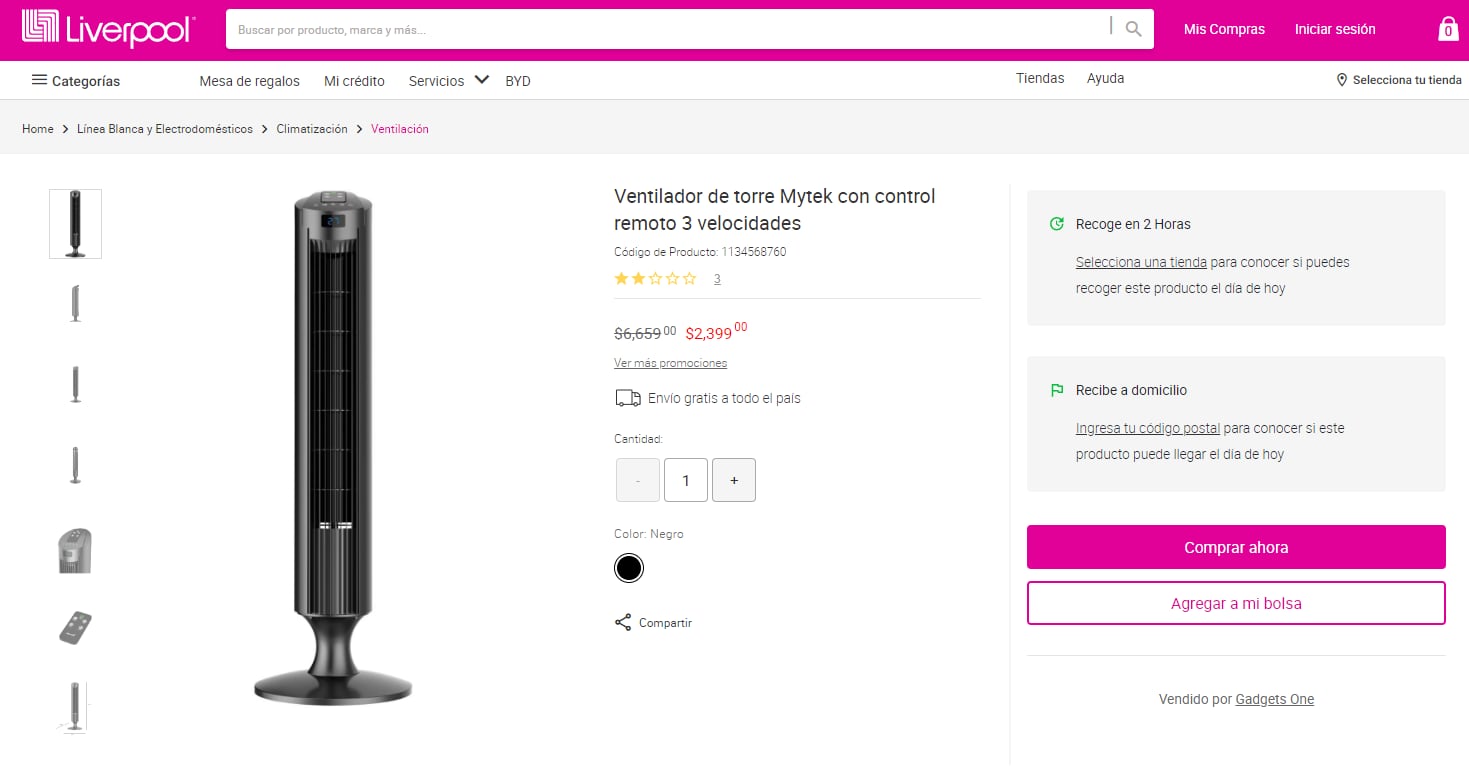Share the product via Compartir icon
Screen dimensions: 1469x782
click(622, 621)
